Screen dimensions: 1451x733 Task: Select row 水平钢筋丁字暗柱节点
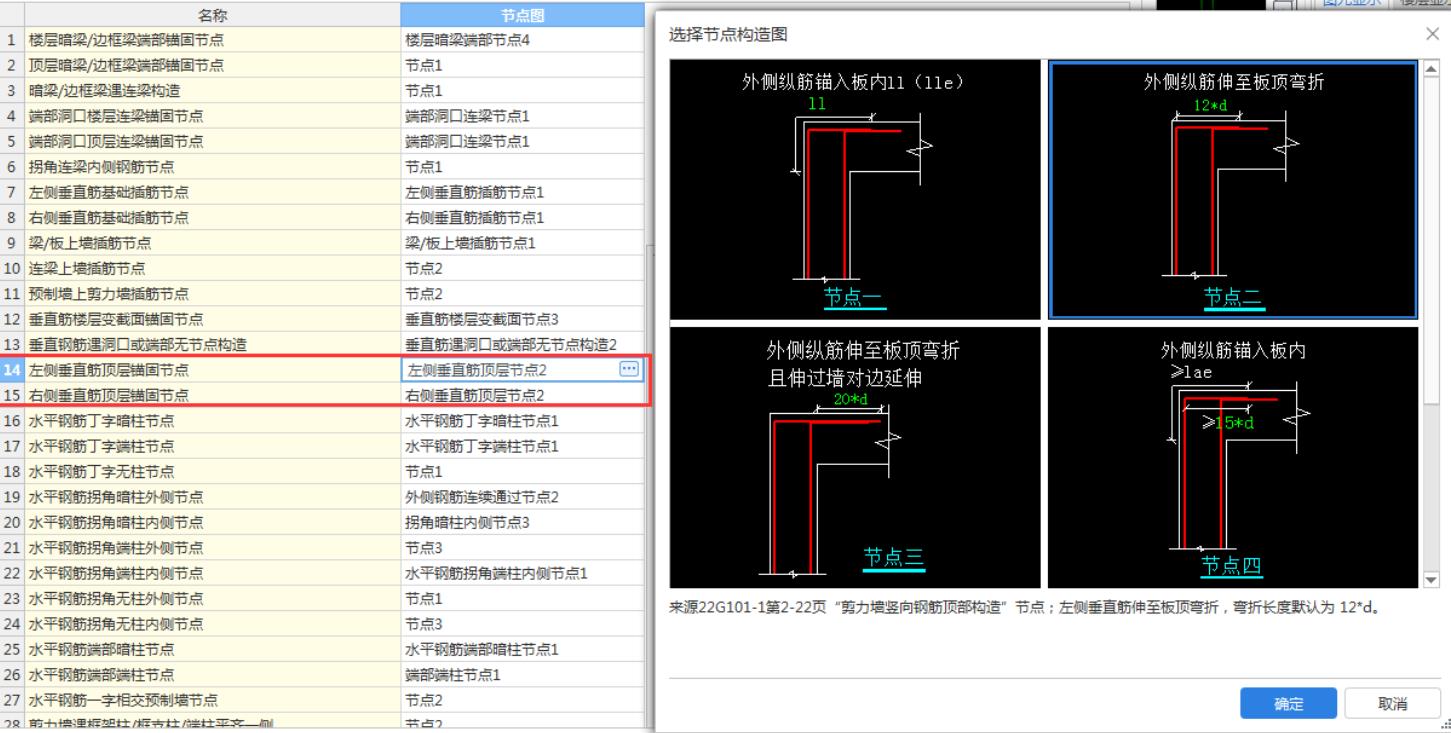point(212,421)
